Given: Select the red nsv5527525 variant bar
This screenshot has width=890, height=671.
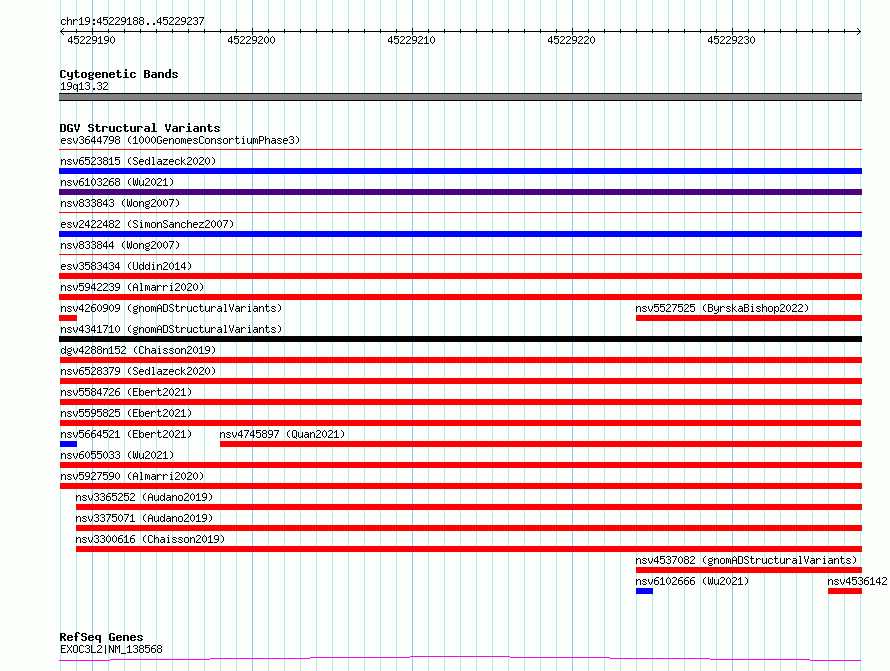Looking at the screenshot, I should 749,318.
